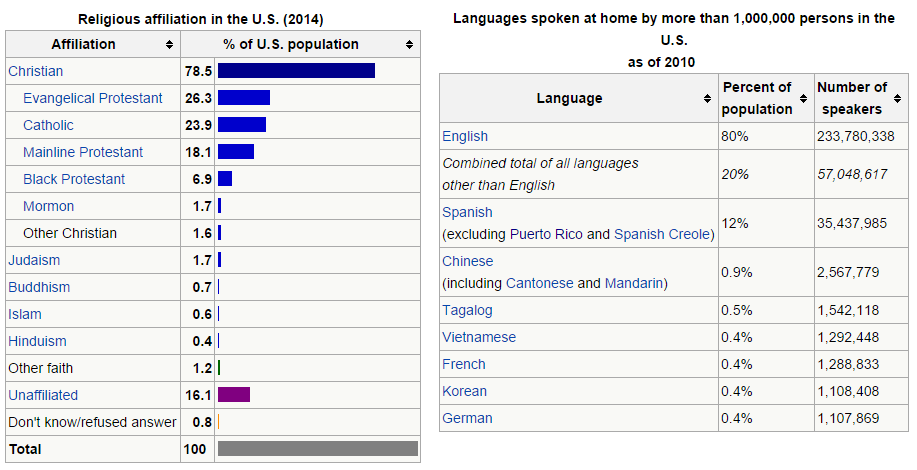The width and height of the screenshot is (917, 470).
Task: Visit the Unaffiliated link
Action: click(x=43, y=395)
